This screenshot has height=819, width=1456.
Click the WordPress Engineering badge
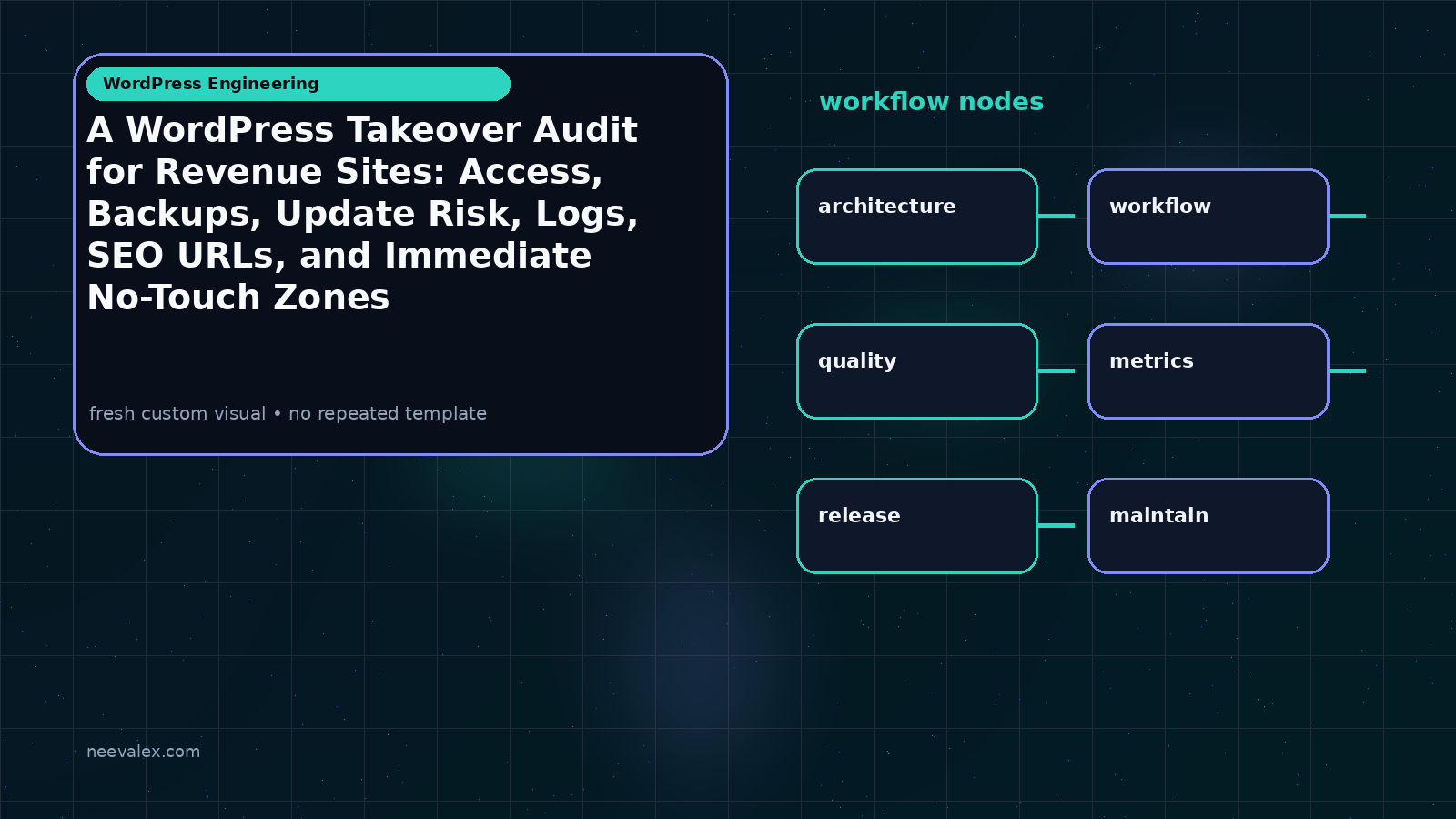(298, 84)
